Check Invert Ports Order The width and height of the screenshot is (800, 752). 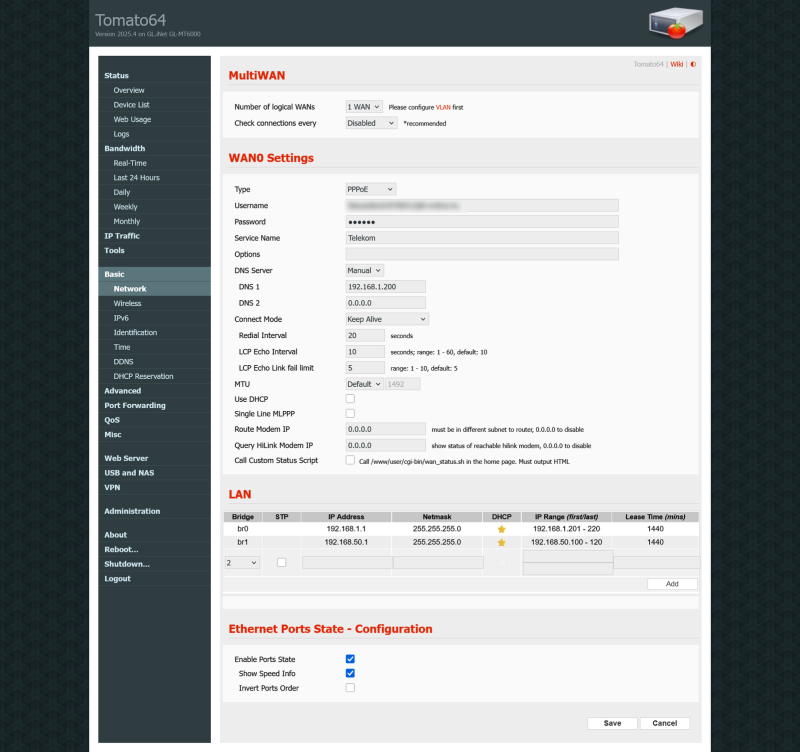coord(350,688)
